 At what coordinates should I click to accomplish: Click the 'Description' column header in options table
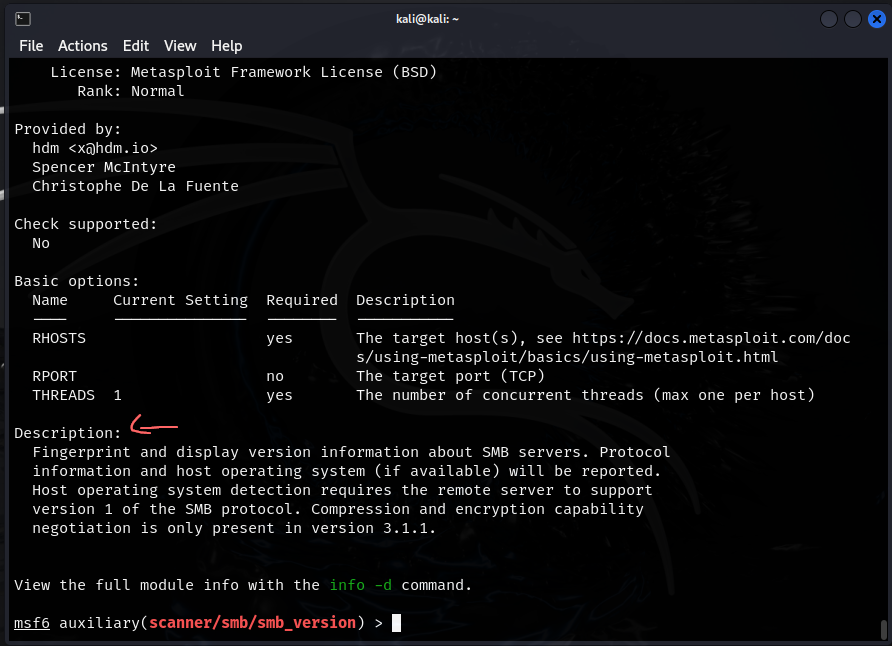pyautogui.click(x=406, y=300)
